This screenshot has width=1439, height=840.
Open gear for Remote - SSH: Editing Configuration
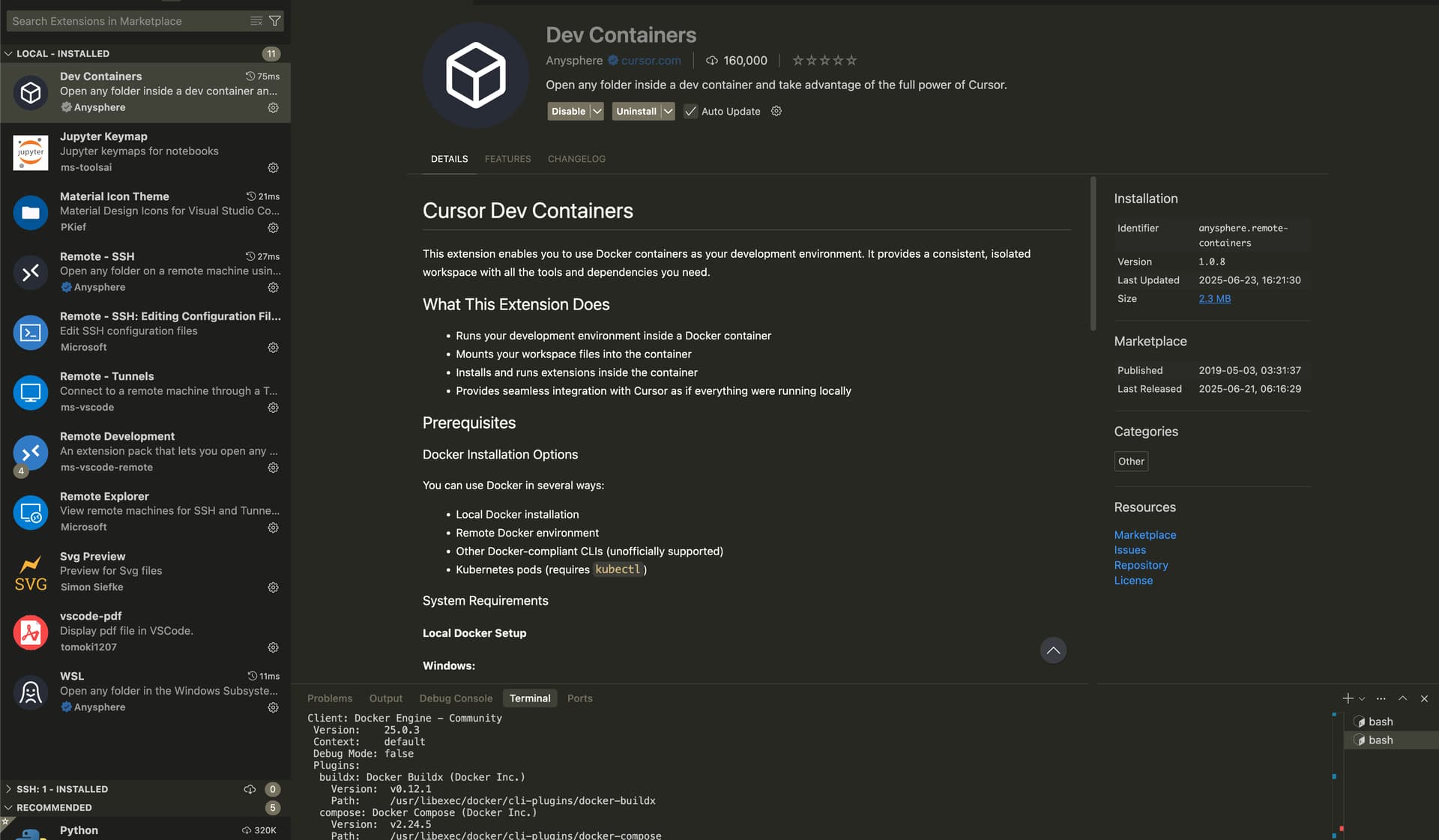(x=274, y=348)
